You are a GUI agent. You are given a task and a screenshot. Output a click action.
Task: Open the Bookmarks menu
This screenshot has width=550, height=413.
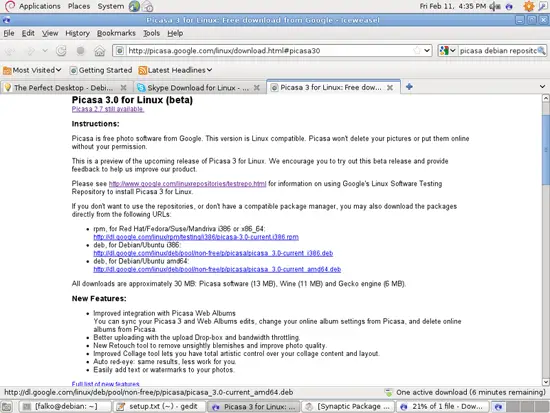pos(116,33)
